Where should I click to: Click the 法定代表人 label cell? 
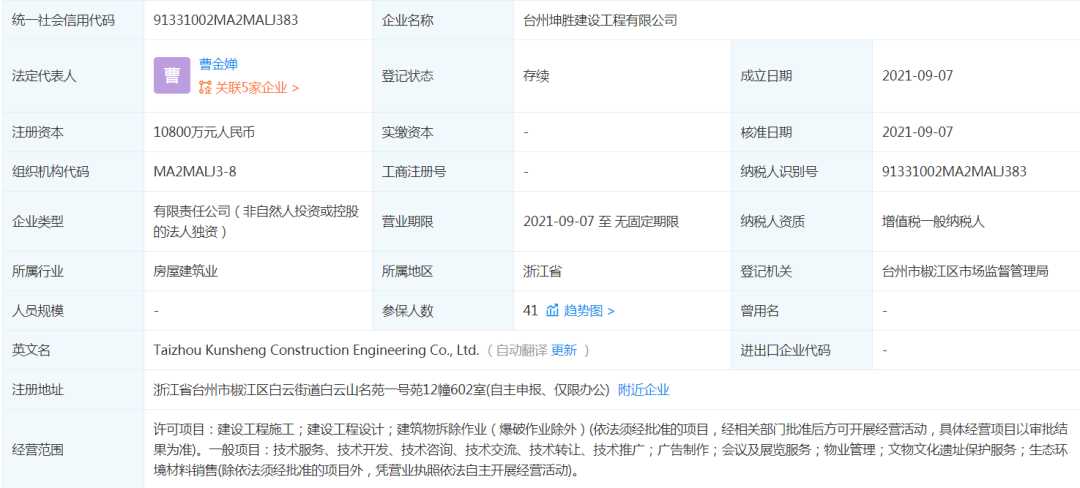(x=73, y=76)
